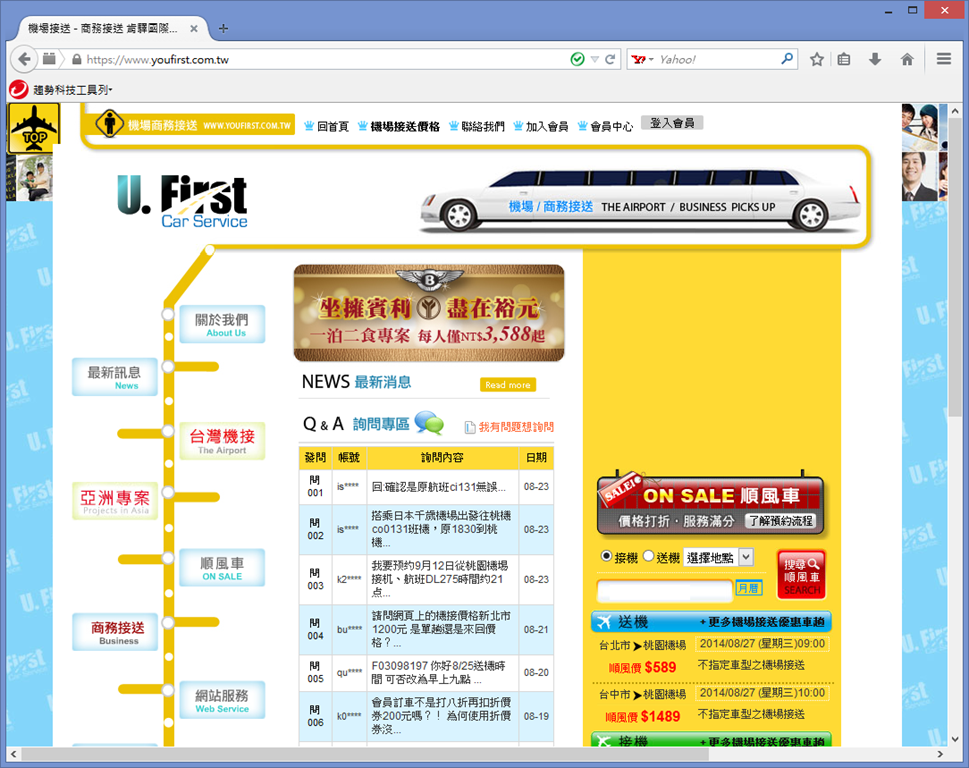969x768 pixels.
Task: Open the bookmarks list icon
Action: 844,59
